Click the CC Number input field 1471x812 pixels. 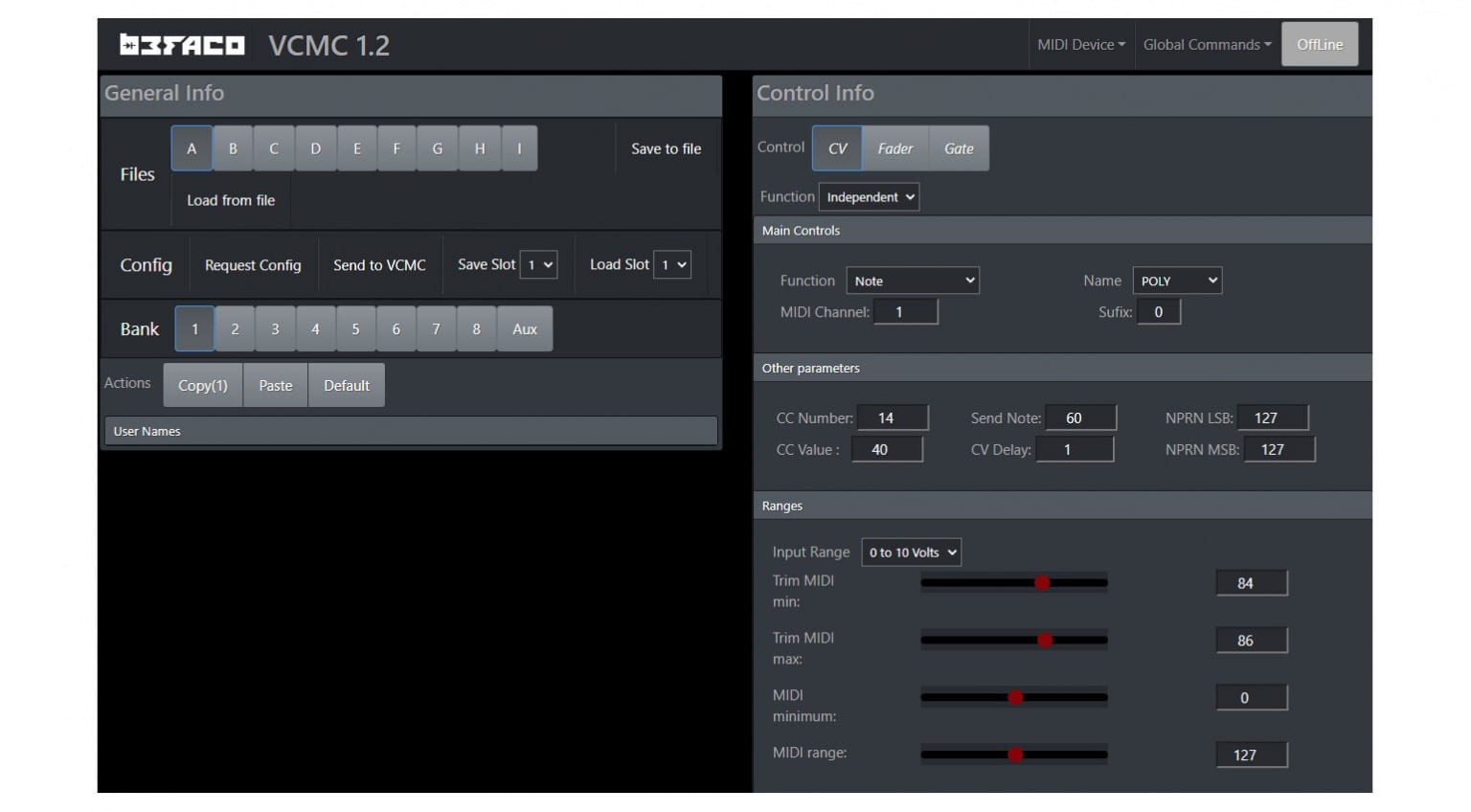893,417
